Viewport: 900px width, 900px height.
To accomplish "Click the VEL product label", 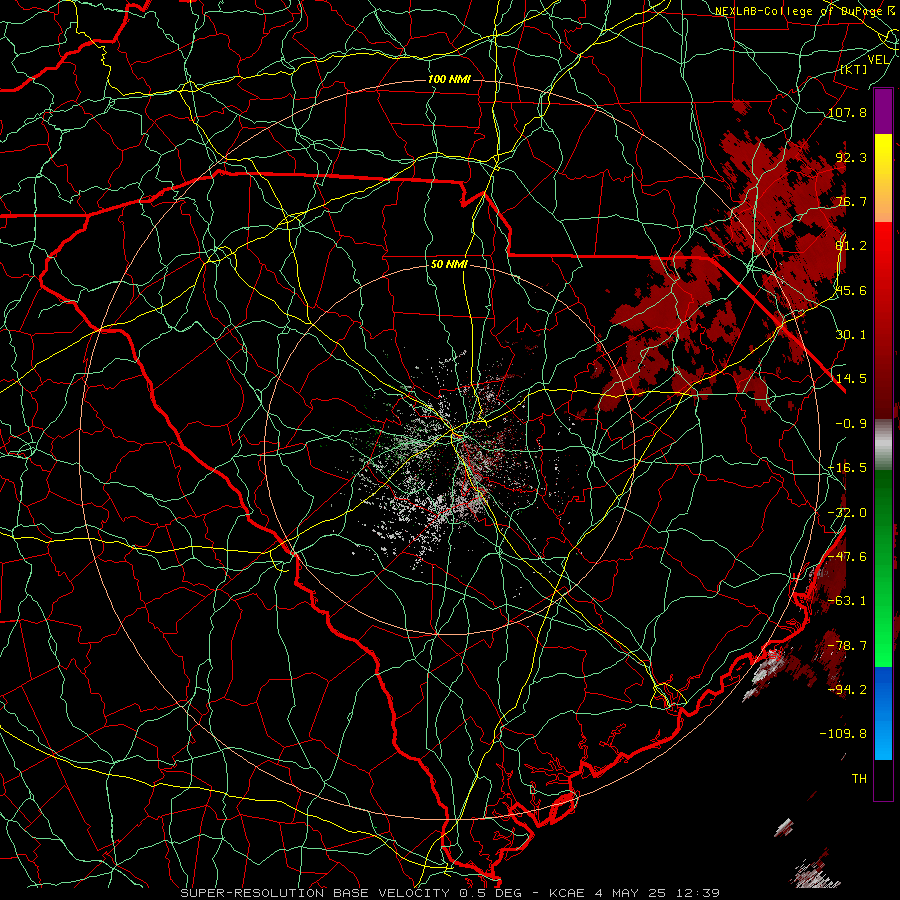I will click(x=878, y=60).
